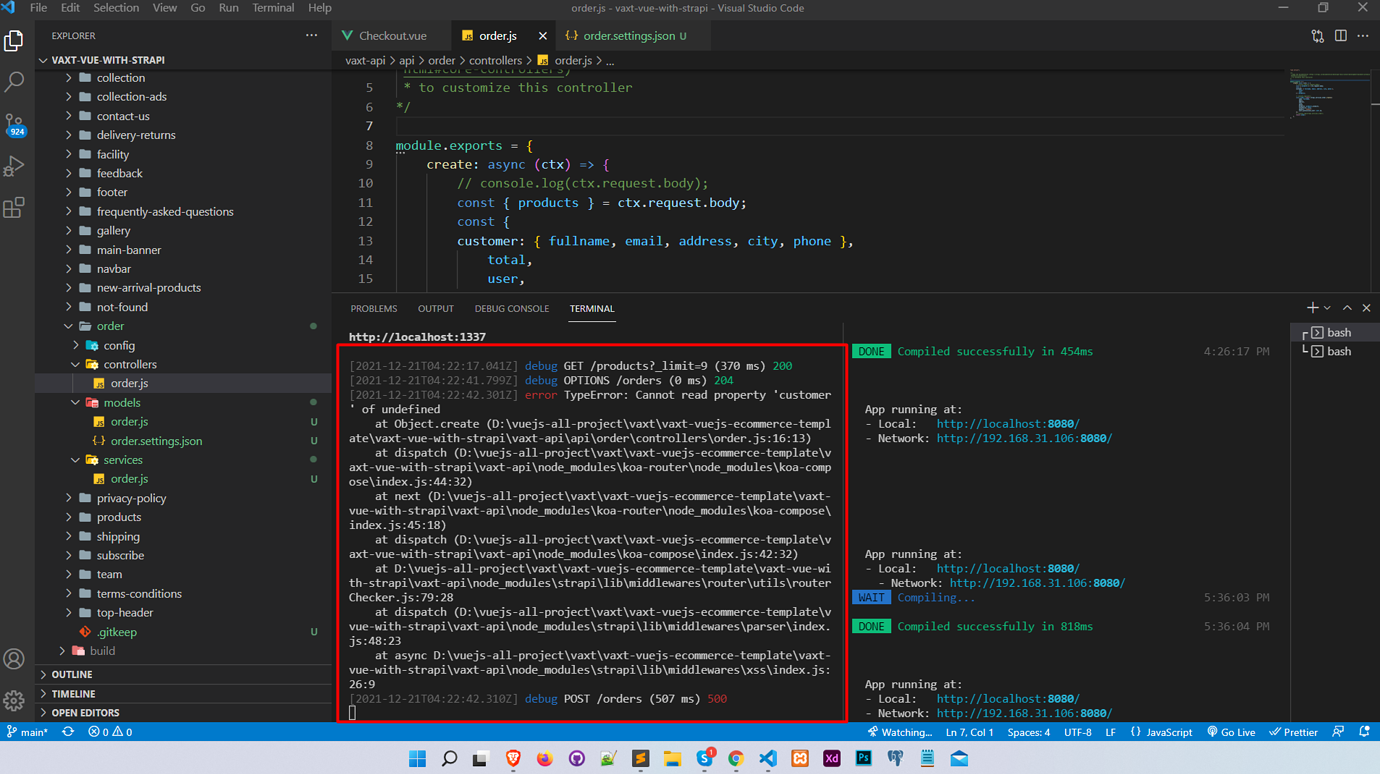Switch to the DEBUG CONSOLE tab
Image resolution: width=1380 pixels, height=774 pixels.
tap(511, 308)
